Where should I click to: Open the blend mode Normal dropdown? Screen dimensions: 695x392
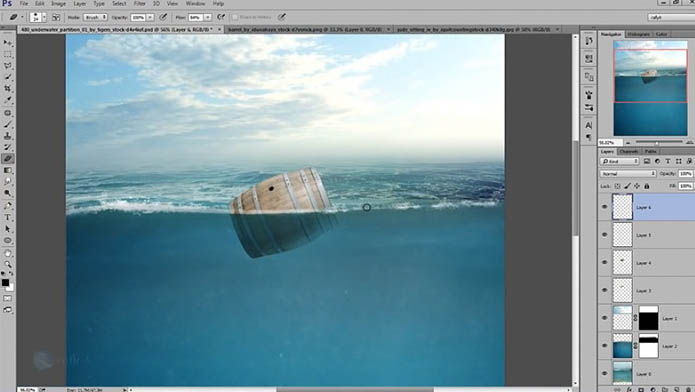(628, 173)
